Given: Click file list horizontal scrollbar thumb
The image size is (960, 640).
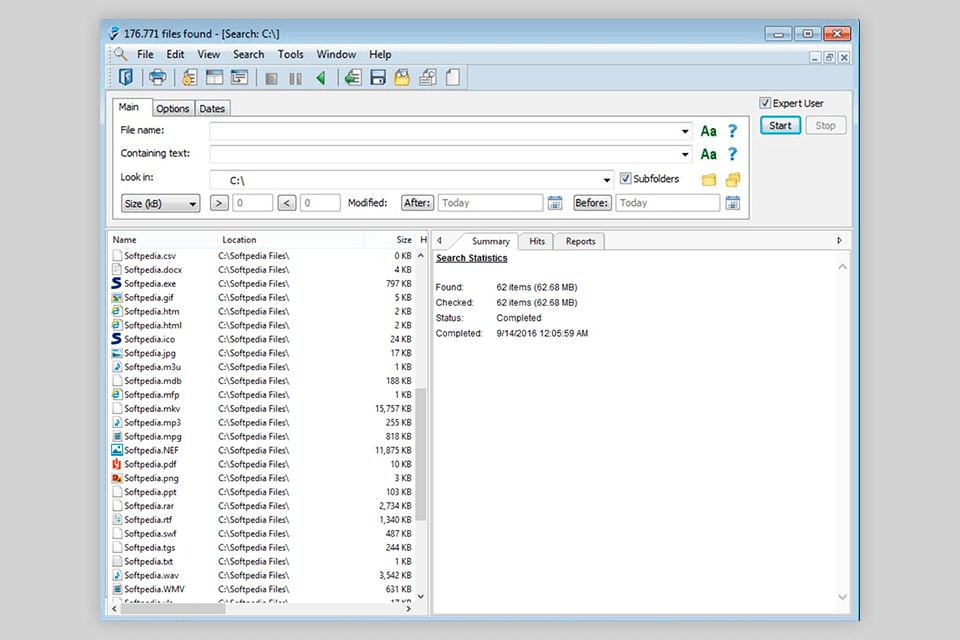Looking at the screenshot, I should coord(173,609).
